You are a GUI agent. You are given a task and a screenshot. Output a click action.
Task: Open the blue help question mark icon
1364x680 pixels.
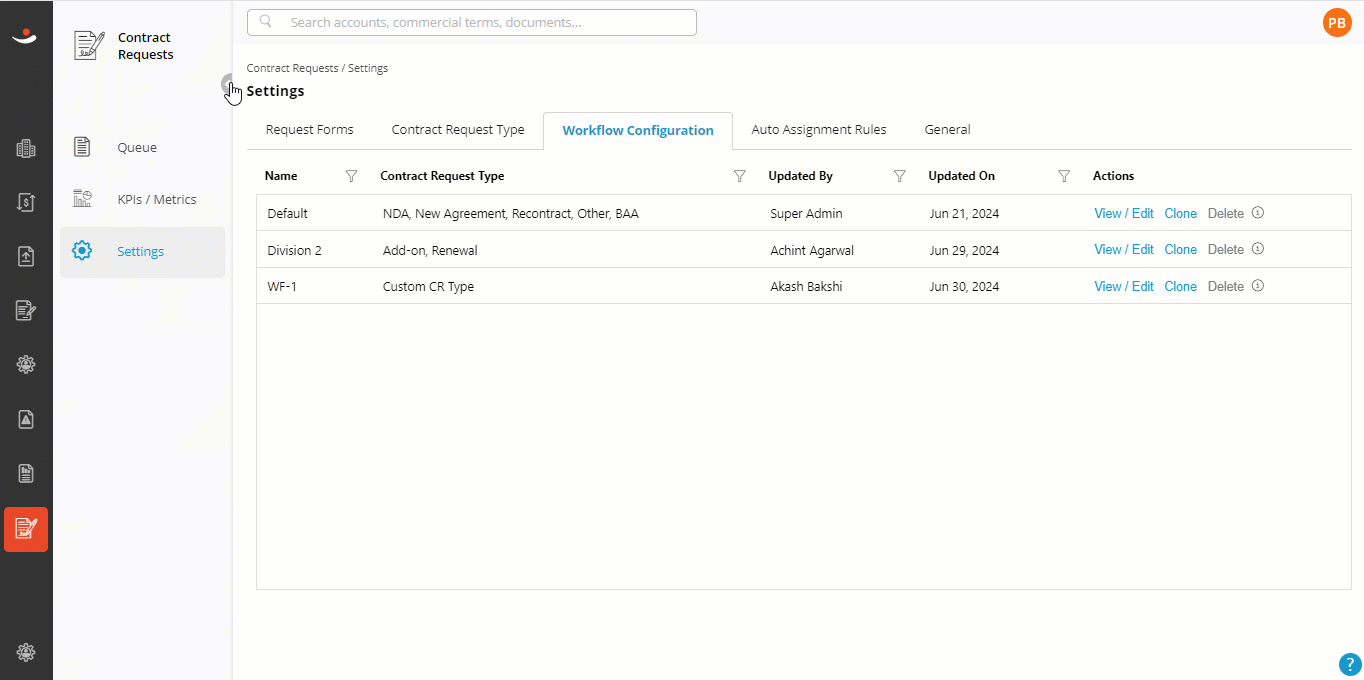coord(1350,664)
